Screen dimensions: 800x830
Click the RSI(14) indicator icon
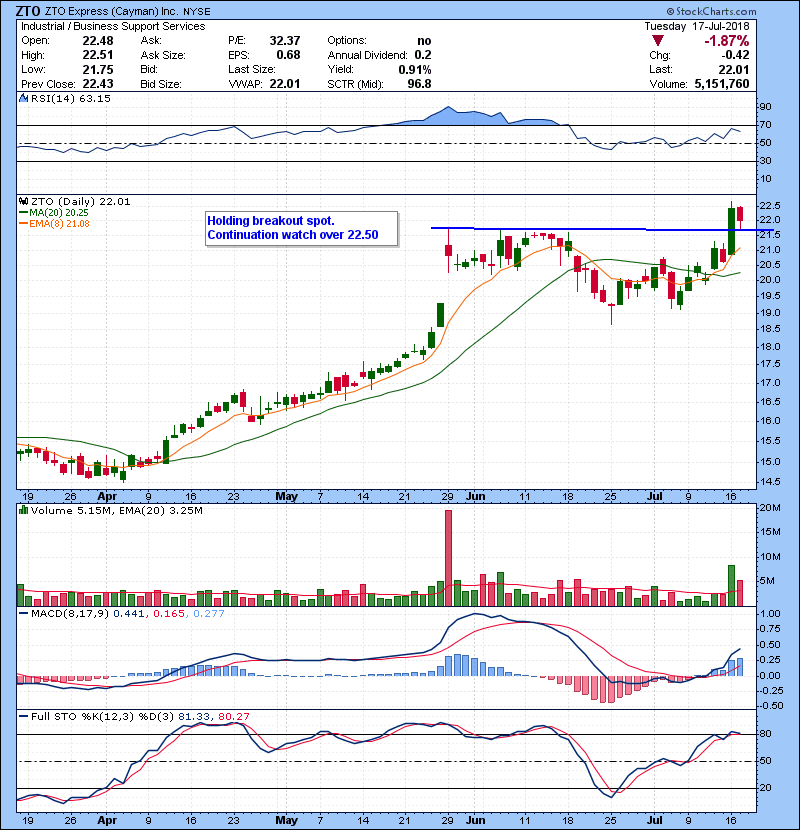pyautogui.click(x=24, y=98)
